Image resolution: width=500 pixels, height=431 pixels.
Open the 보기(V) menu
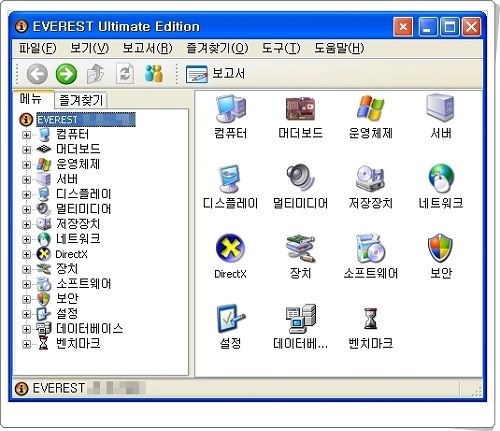coord(89,48)
